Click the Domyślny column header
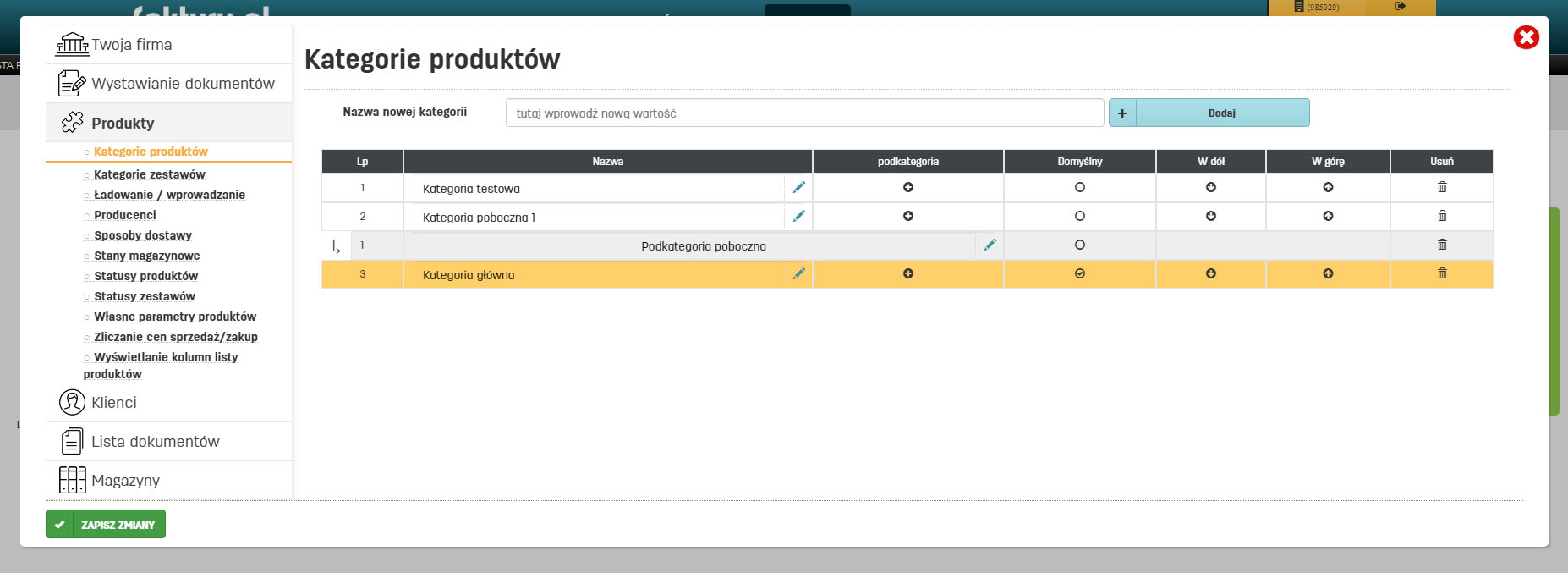This screenshot has width=1568, height=573. (1080, 161)
